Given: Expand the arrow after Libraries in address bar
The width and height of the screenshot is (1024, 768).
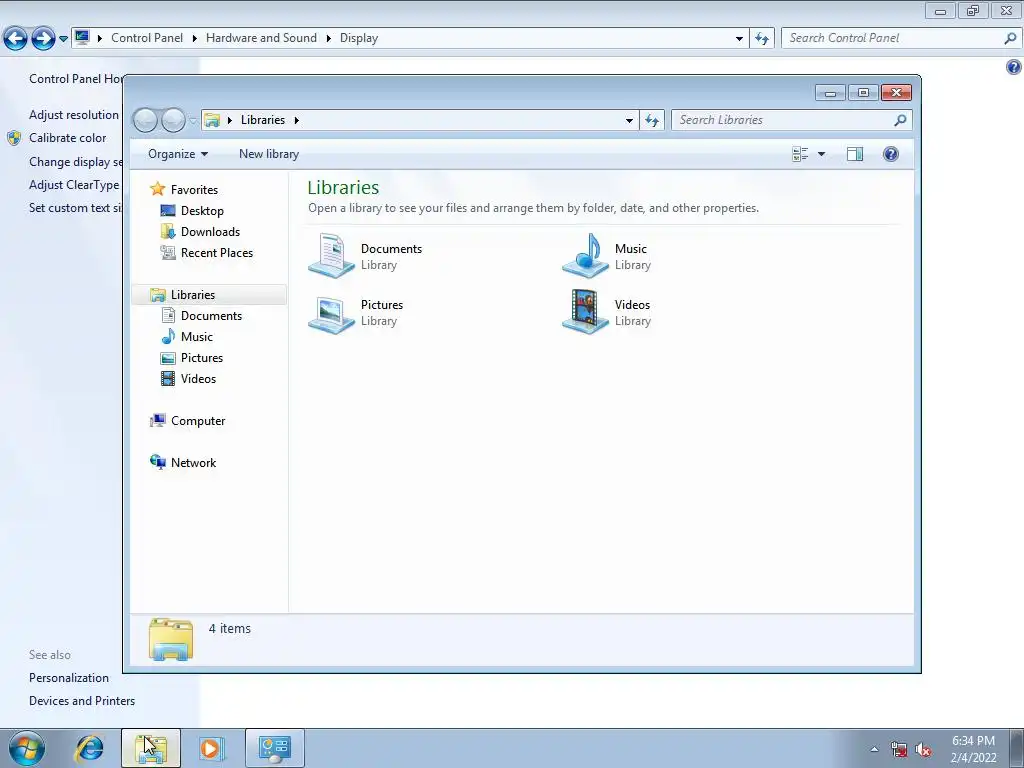Looking at the screenshot, I should click(x=296, y=120).
